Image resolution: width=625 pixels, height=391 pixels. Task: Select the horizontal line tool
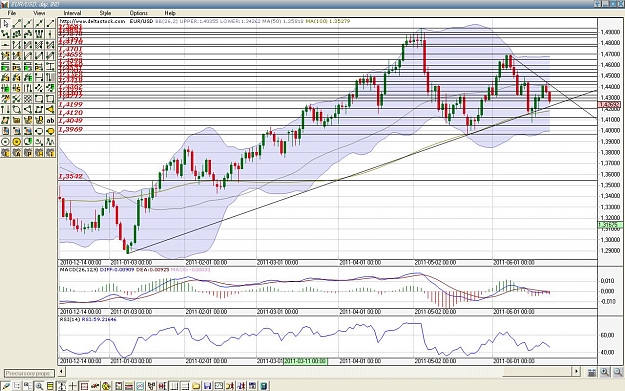[5, 45]
